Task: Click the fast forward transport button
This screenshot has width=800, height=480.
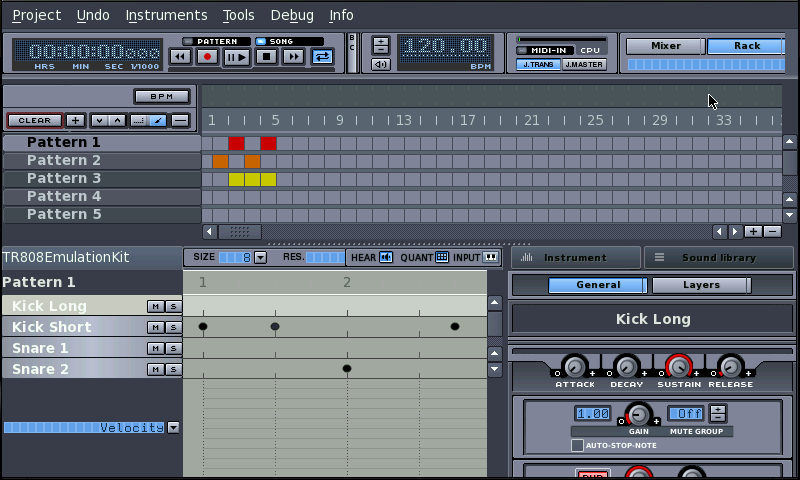Action: point(294,57)
